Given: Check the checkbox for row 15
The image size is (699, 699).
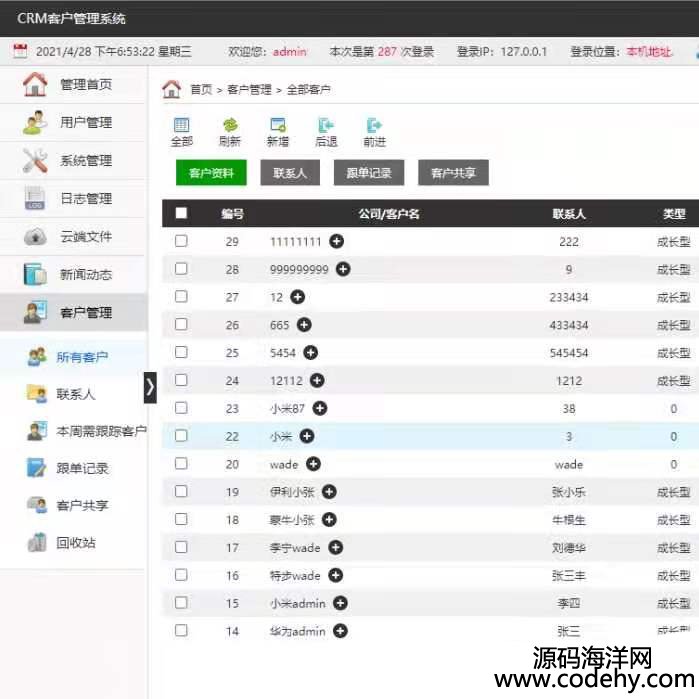Looking at the screenshot, I should tap(181, 603).
